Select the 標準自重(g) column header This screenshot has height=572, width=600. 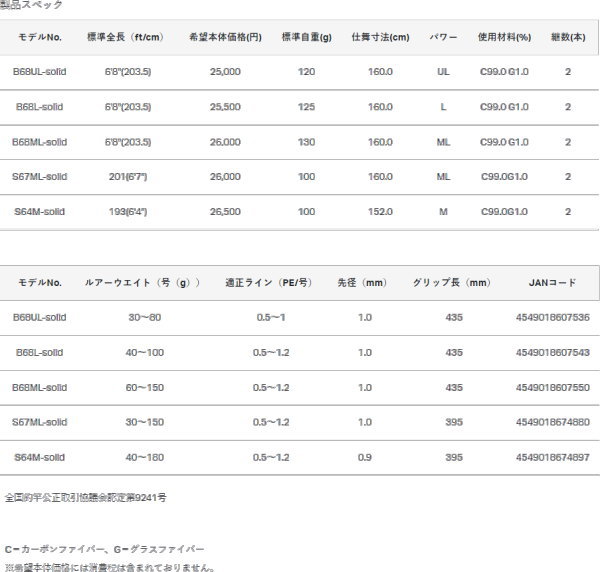(x=307, y=37)
